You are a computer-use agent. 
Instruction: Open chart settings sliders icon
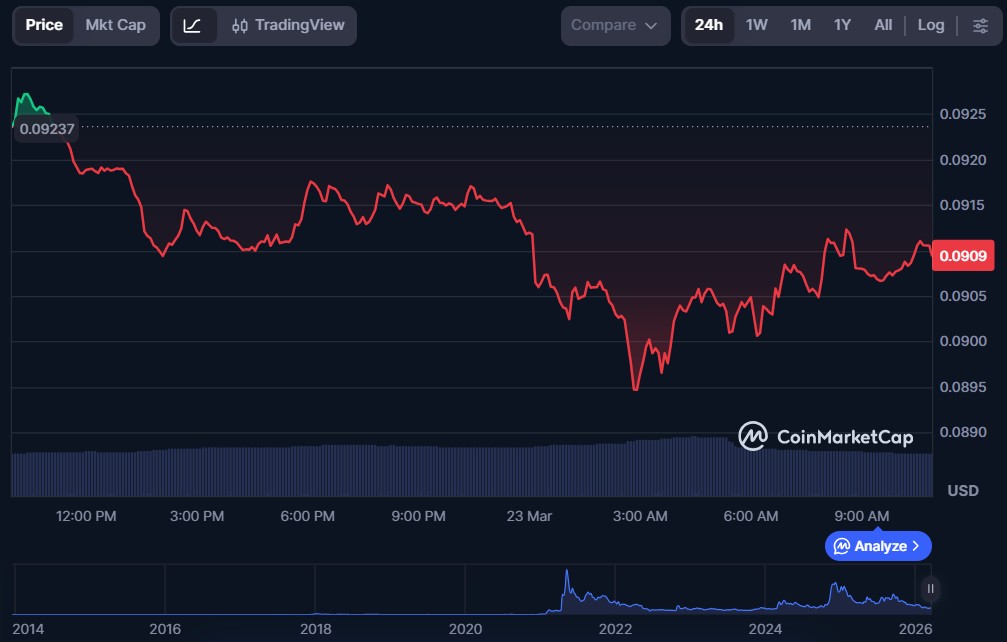pyautogui.click(x=979, y=25)
